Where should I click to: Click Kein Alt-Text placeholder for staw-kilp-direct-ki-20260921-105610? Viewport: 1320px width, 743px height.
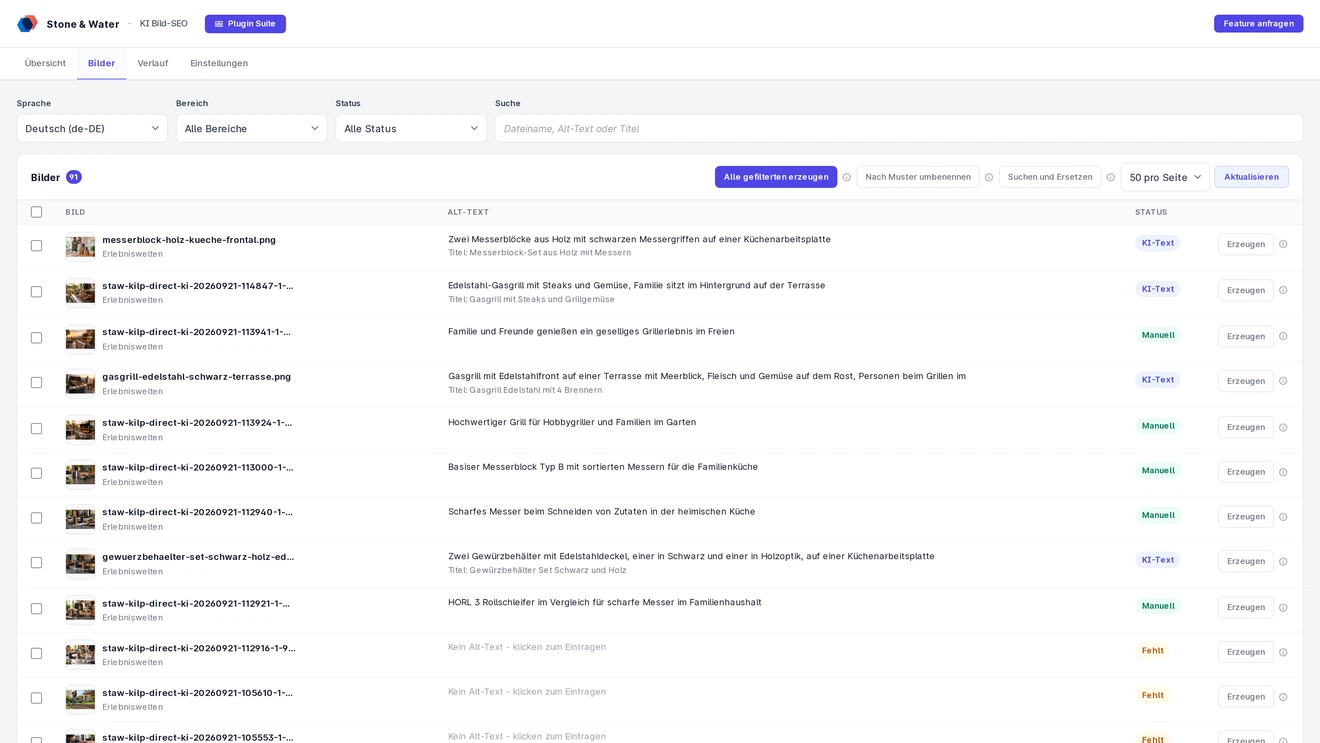(527, 691)
